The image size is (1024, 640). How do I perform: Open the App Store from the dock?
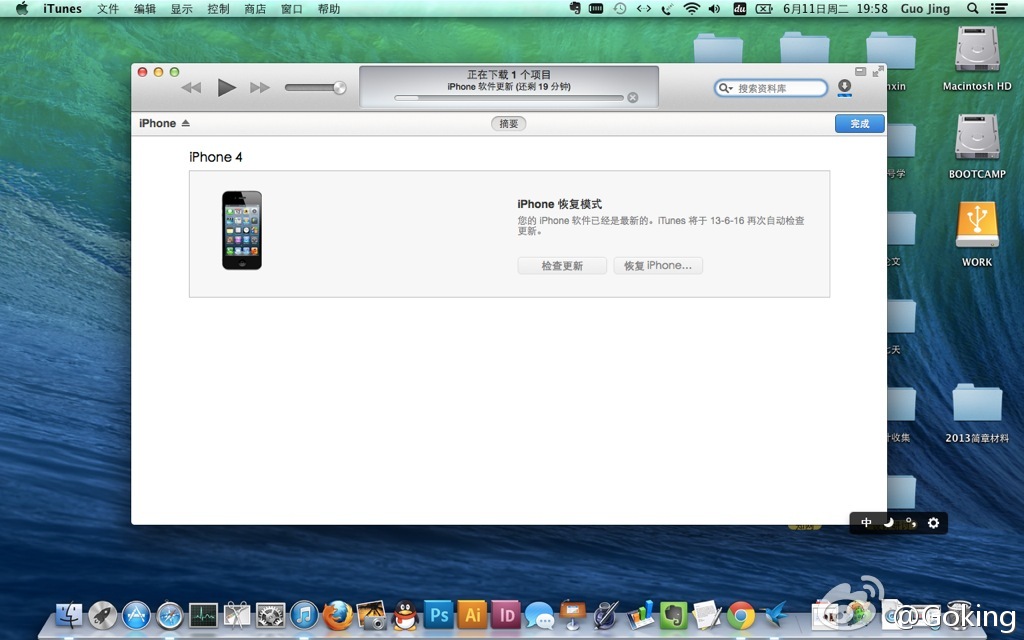[136, 615]
